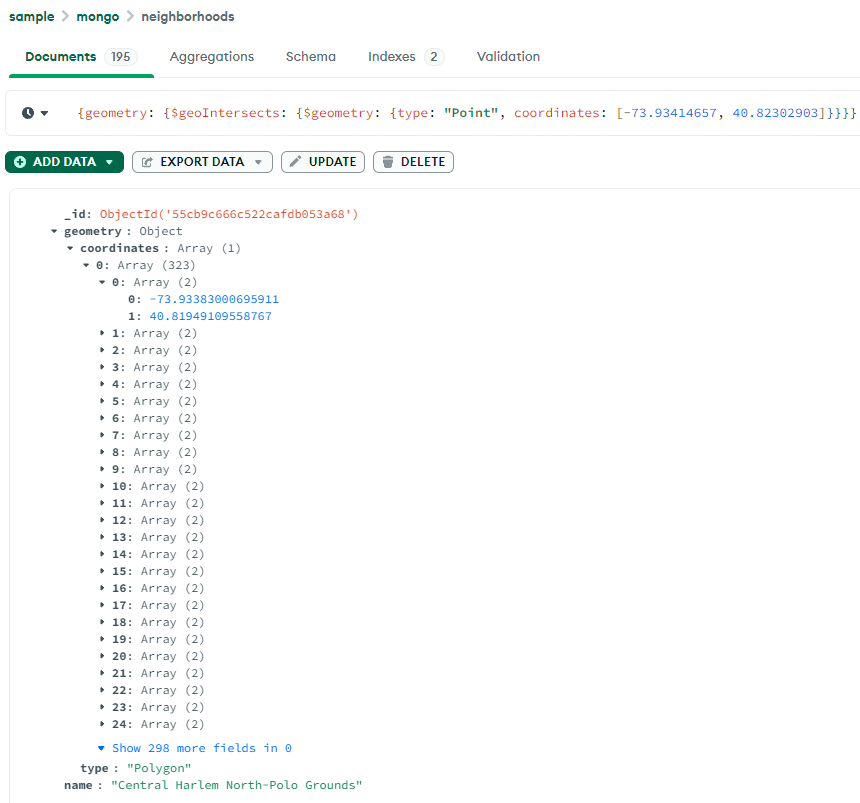
Task: Expand the 8: Array (2) node
Action: 101,453
